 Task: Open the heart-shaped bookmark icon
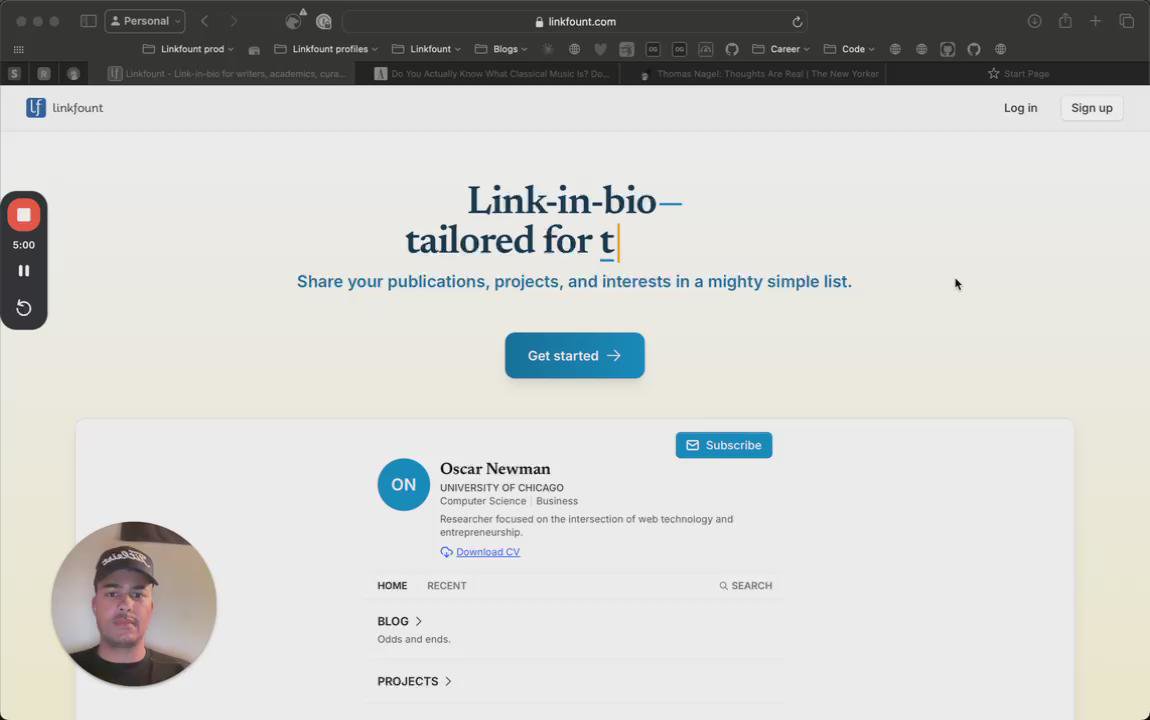600,49
